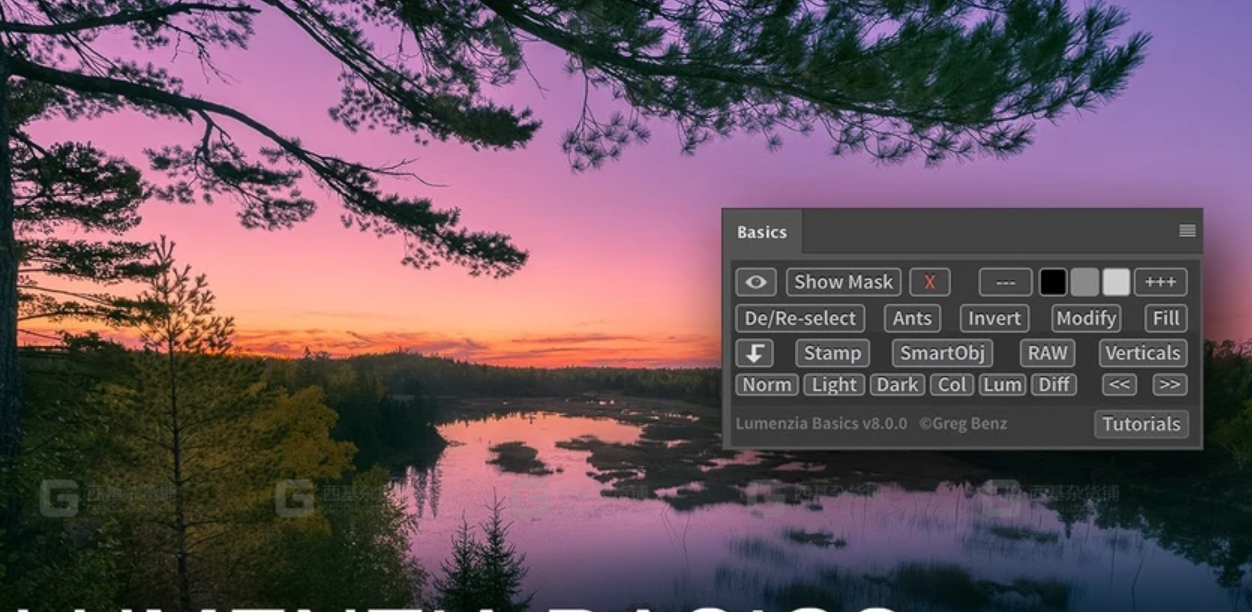This screenshot has height=612, width=1252.
Task: Click the +++ increase button
Action: click(1161, 282)
